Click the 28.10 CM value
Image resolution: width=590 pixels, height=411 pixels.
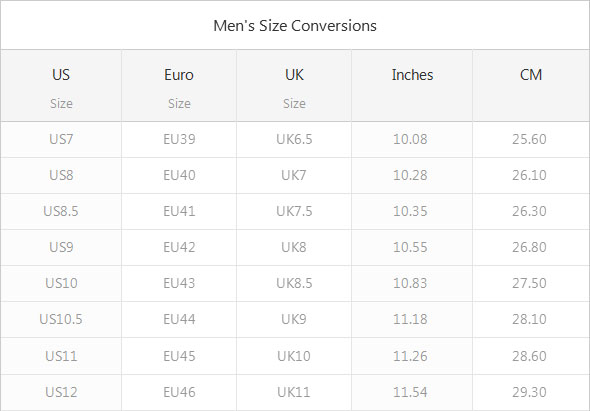click(x=529, y=319)
